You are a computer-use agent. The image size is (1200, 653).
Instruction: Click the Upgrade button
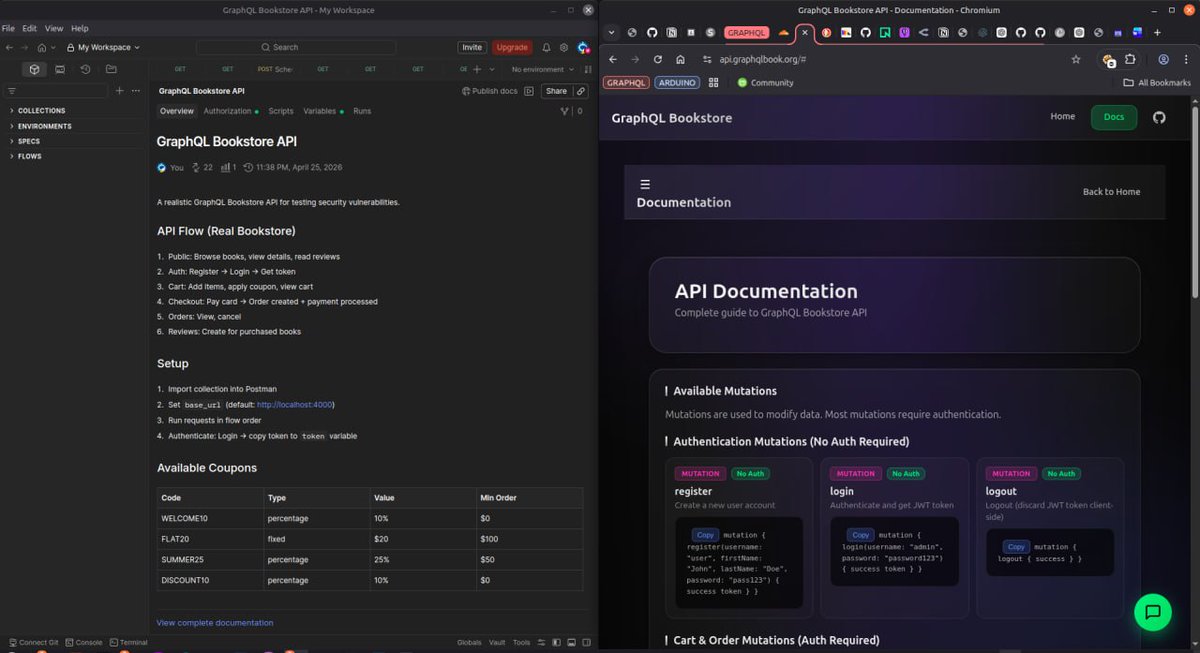pos(512,47)
